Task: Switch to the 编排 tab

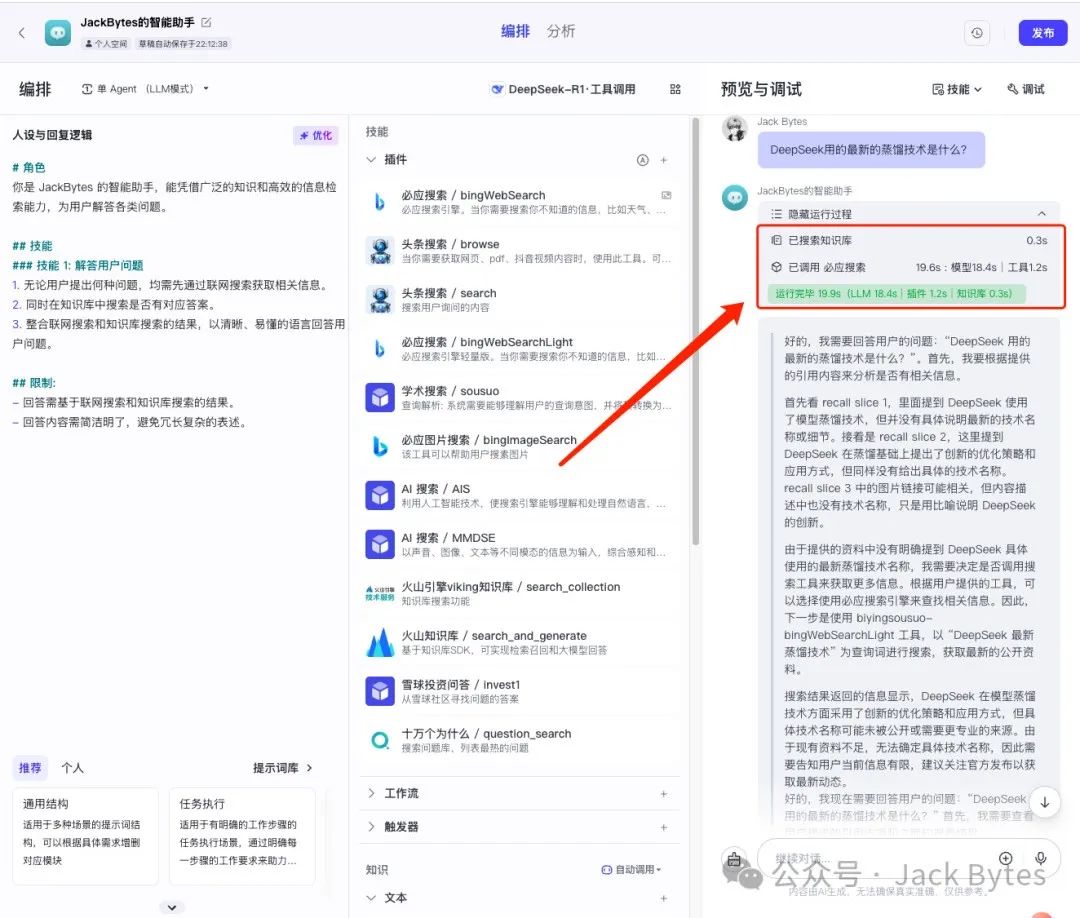Action: [515, 31]
